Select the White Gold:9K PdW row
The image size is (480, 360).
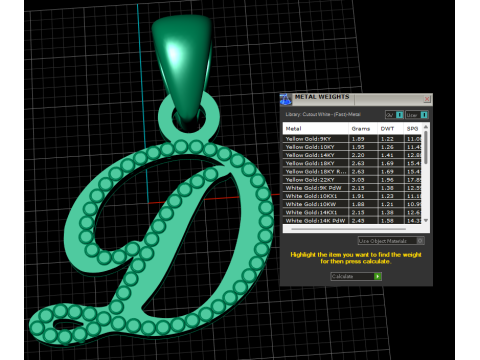coord(352,188)
